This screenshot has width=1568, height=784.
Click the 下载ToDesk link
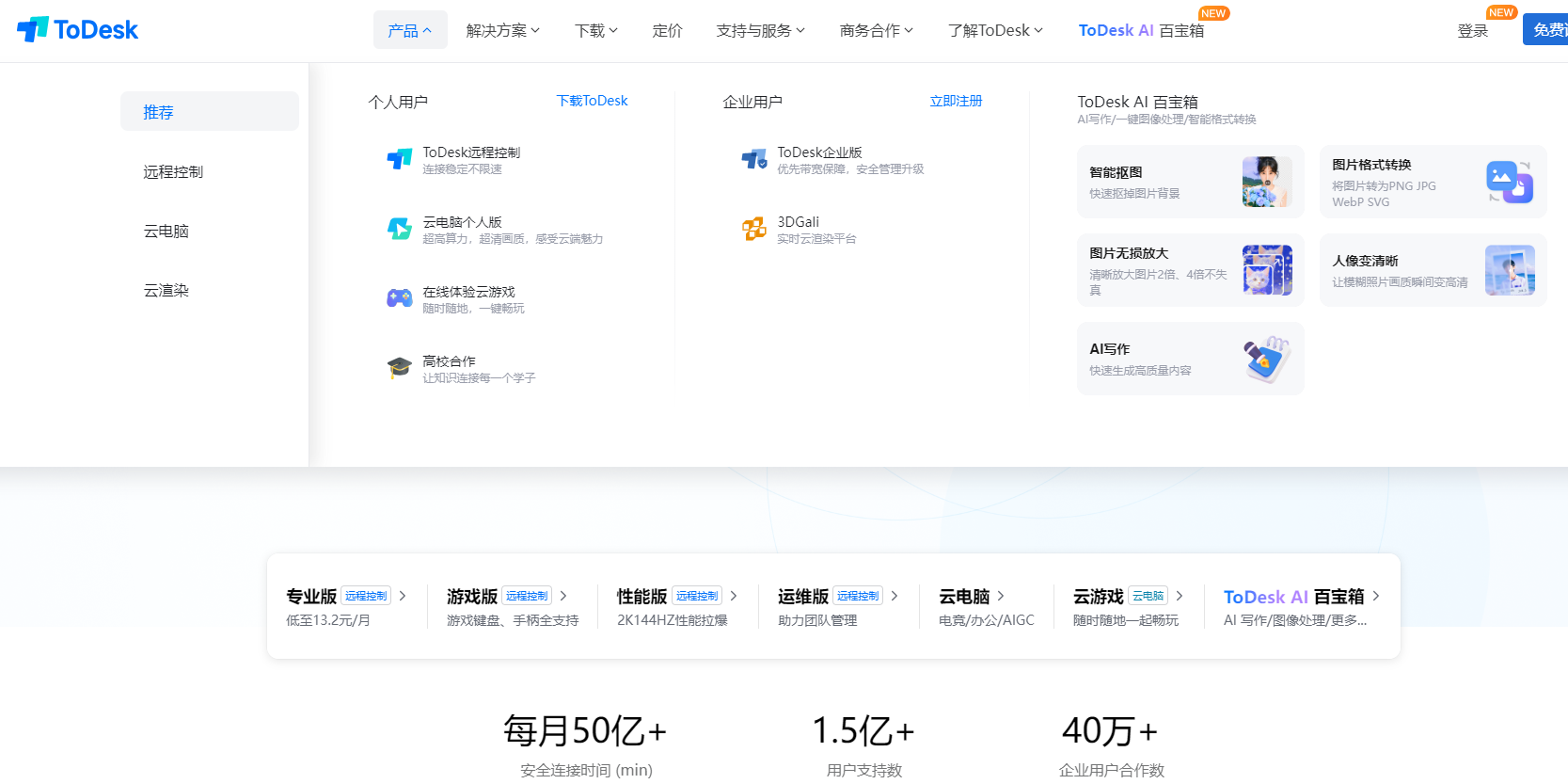pyautogui.click(x=592, y=101)
